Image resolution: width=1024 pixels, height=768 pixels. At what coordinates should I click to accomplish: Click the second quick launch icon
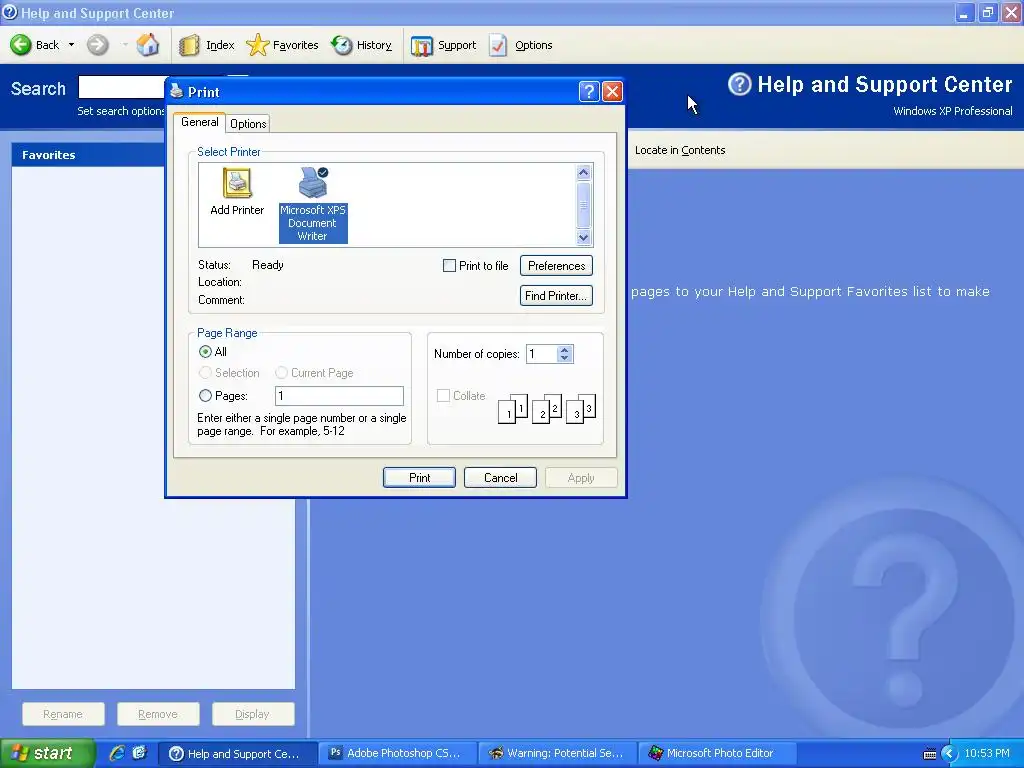(139, 753)
